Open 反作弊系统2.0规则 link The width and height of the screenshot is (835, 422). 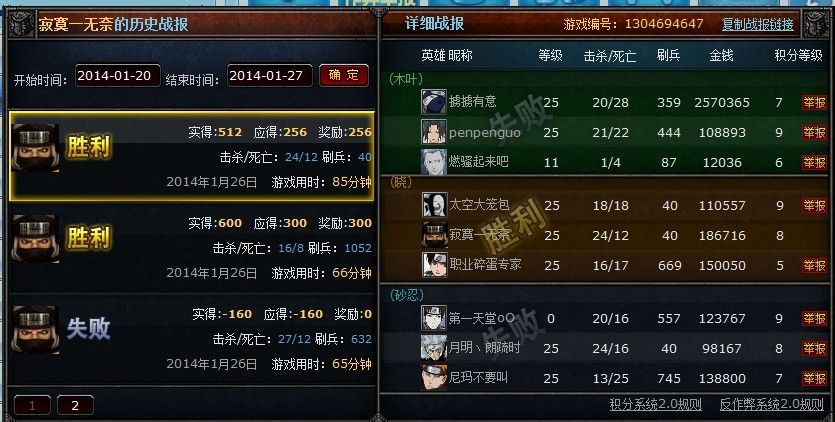(772, 404)
